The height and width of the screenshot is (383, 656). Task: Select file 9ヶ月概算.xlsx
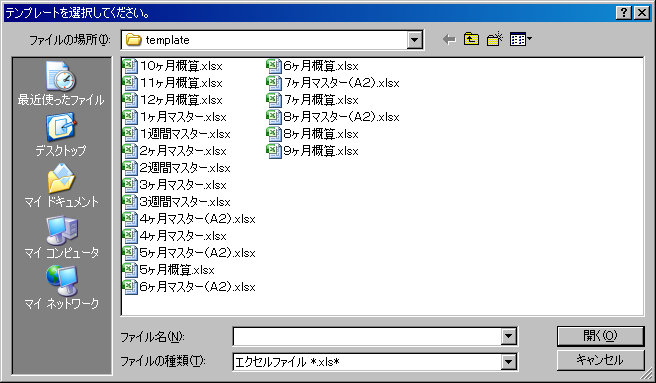pos(313,151)
